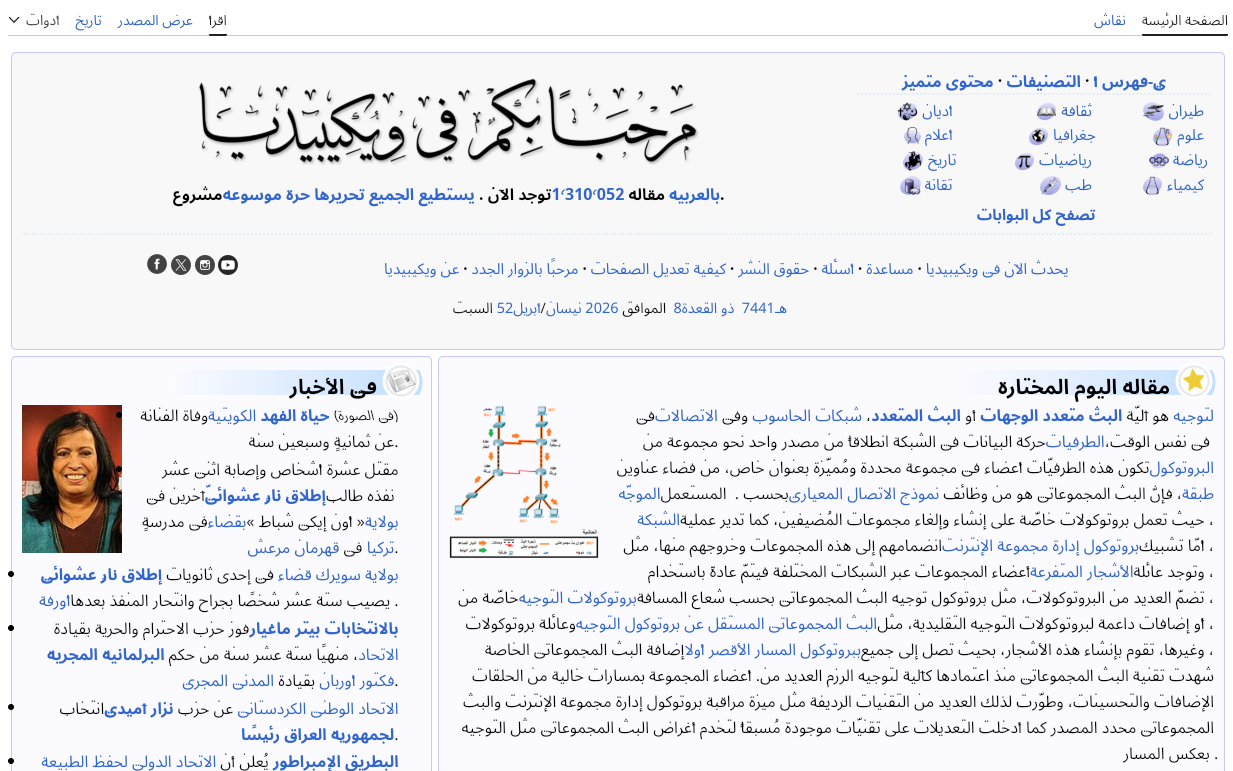This screenshot has width=1233, height=771.
Task: Open Wikipedia's YouTube icon
Action: pos(228,264)
